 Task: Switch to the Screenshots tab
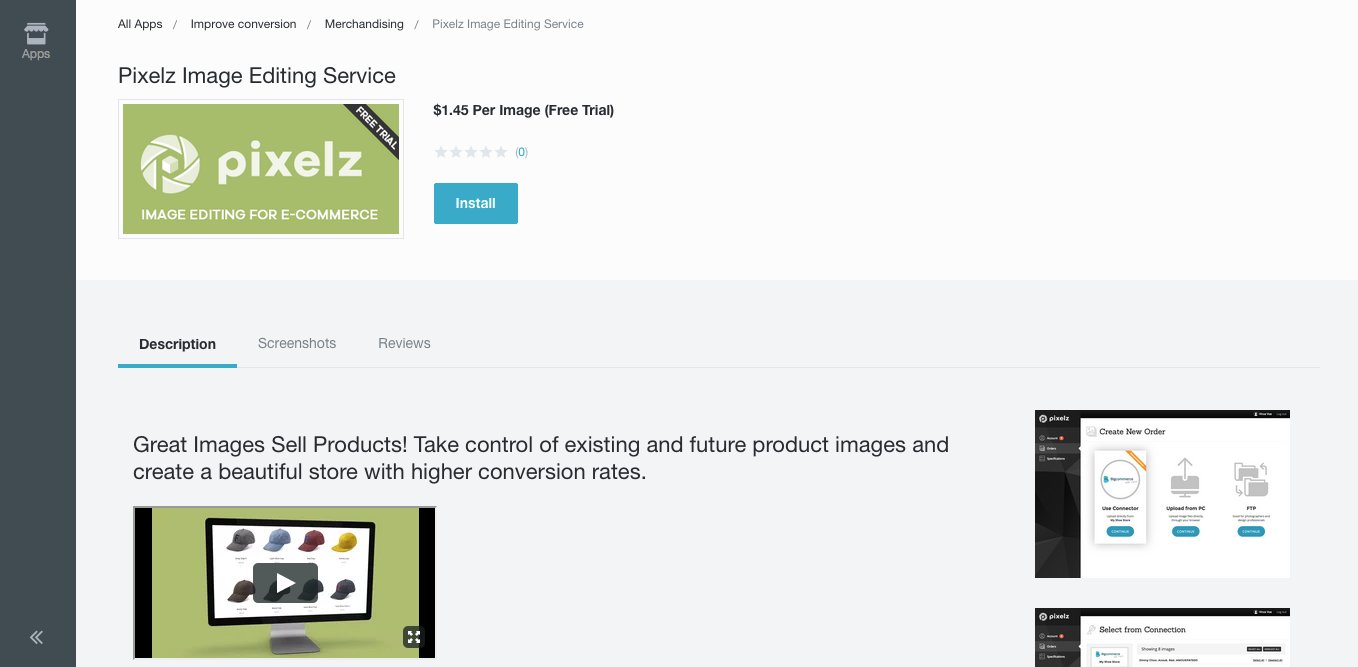coord(297,343)
